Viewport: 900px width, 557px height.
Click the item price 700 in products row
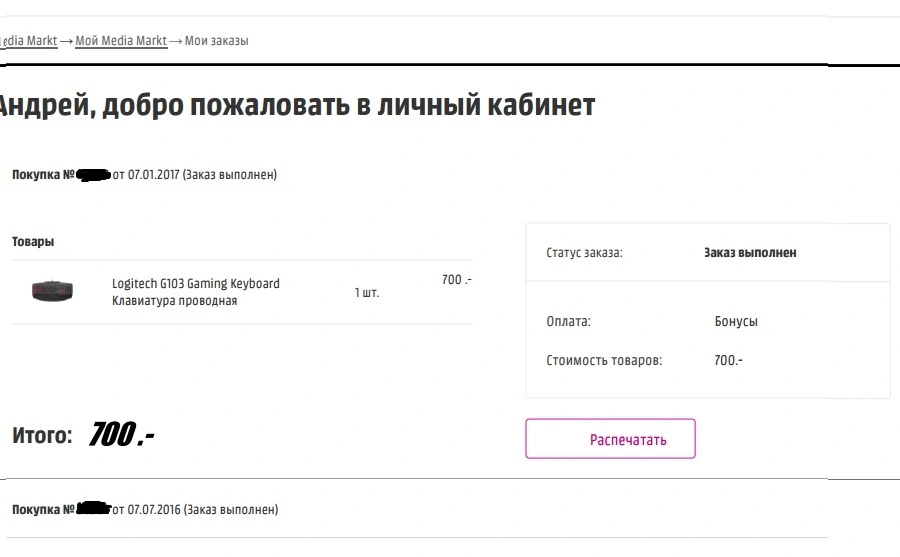[x=456, y=280]
